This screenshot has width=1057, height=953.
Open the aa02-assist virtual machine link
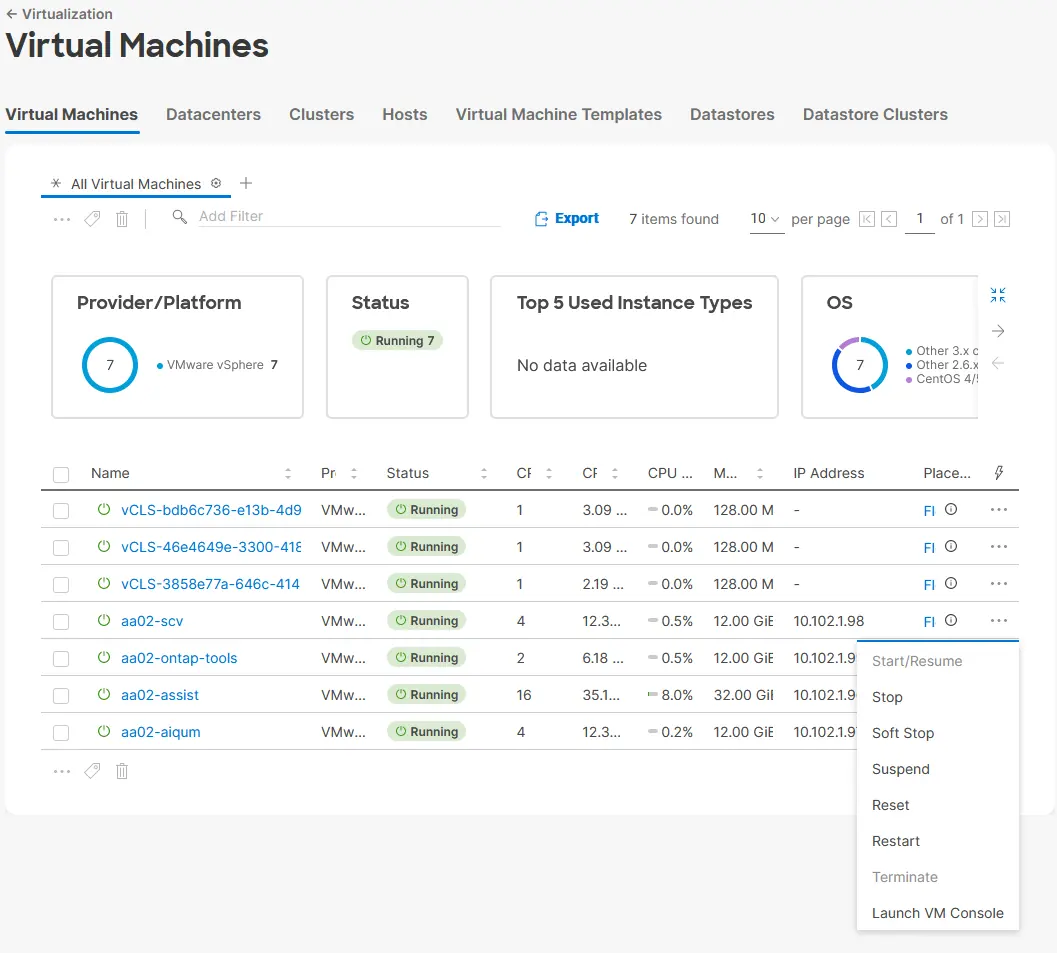[x=160, y=695]
